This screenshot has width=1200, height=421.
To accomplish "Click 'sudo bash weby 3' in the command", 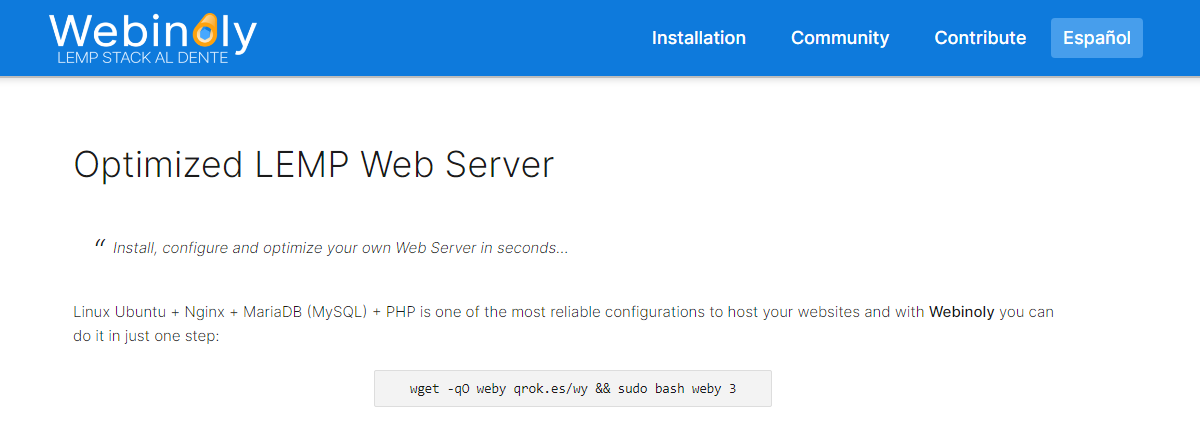I will pyautogui.click(x=676, y=388).
